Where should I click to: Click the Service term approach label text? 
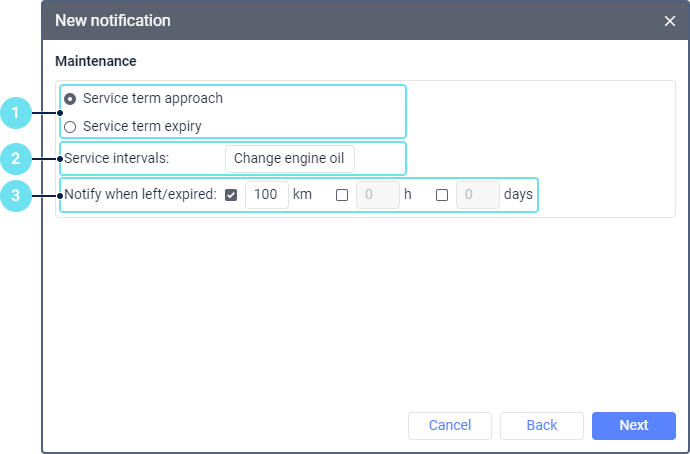[153, 99]
